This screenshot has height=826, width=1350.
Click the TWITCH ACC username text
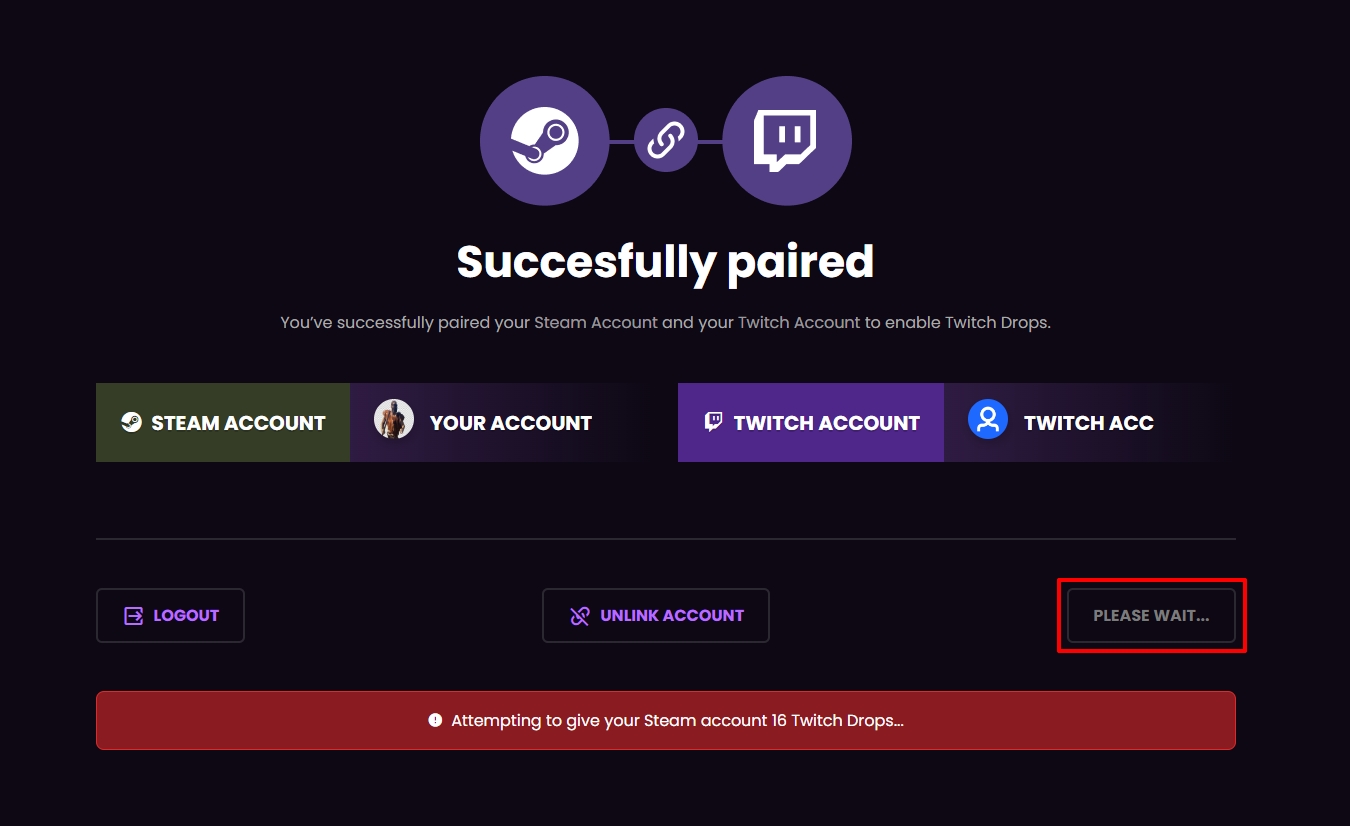coord(1088,423)
